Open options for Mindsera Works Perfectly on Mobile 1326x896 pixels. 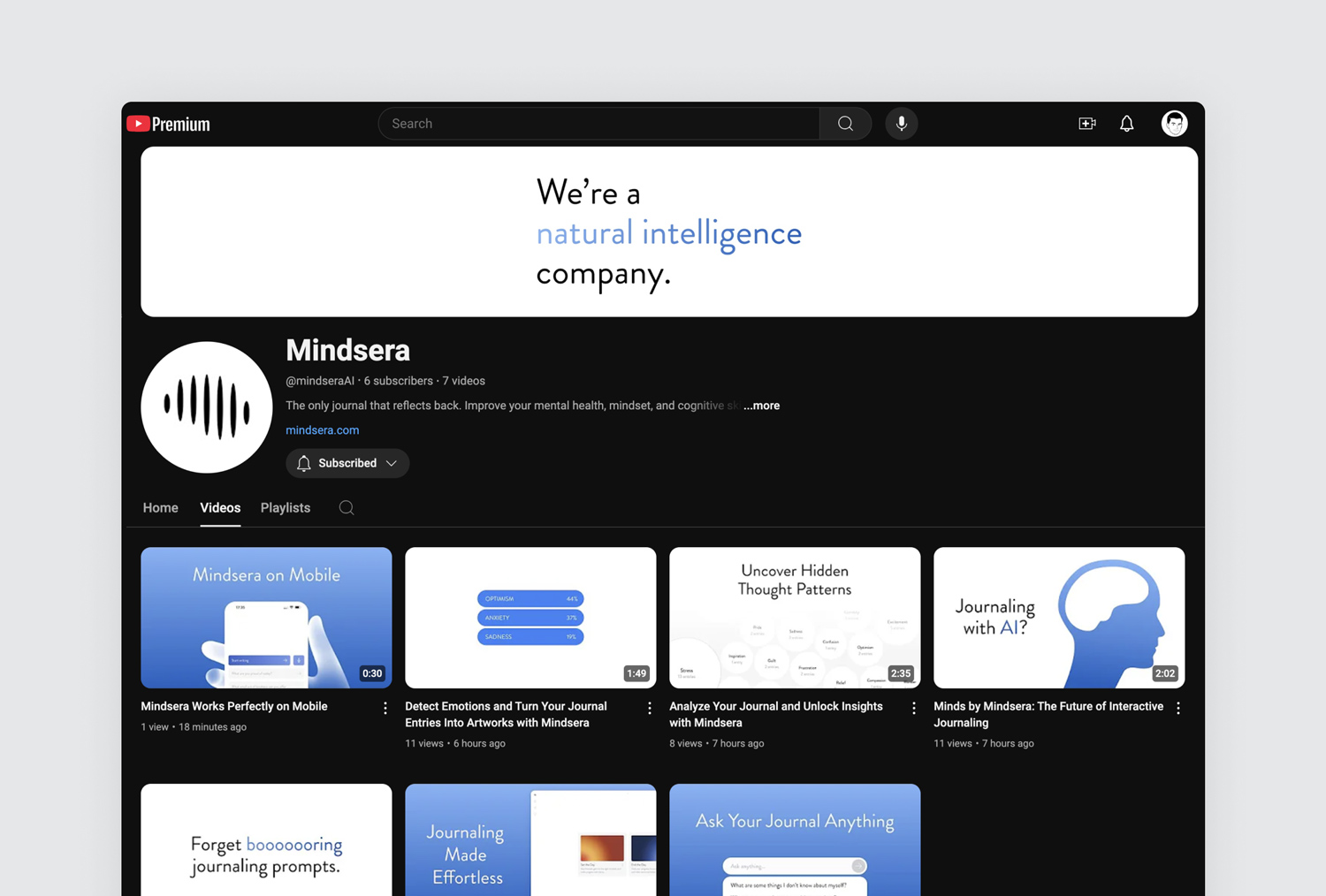click(385, 708)
